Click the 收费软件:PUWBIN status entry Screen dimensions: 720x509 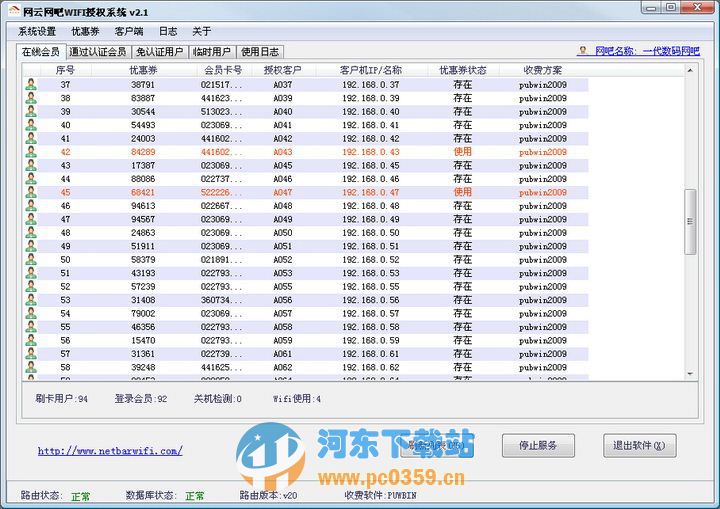click(x=380, y=495)
